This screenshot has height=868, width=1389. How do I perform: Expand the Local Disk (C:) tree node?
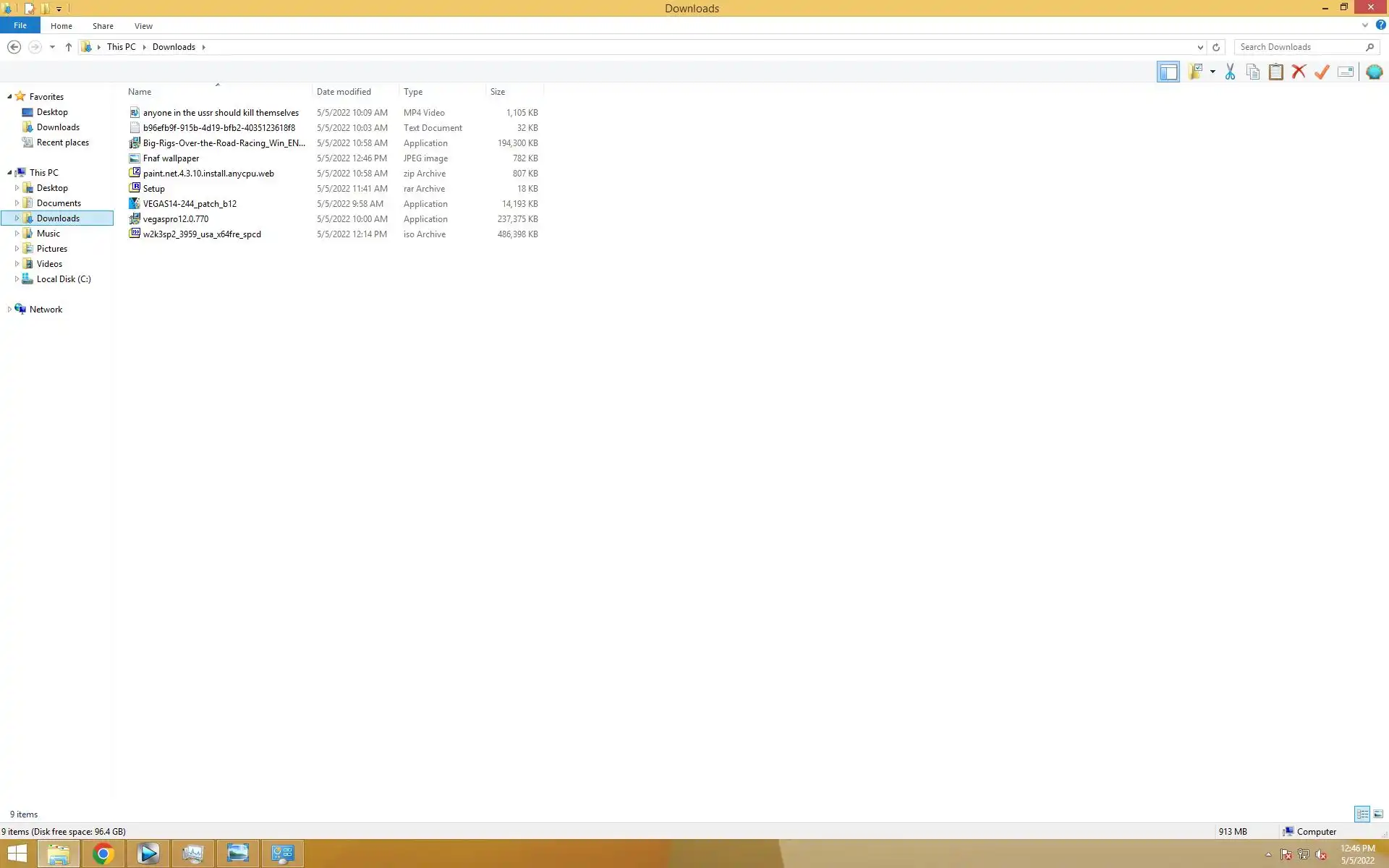click(x=17, y=279)
